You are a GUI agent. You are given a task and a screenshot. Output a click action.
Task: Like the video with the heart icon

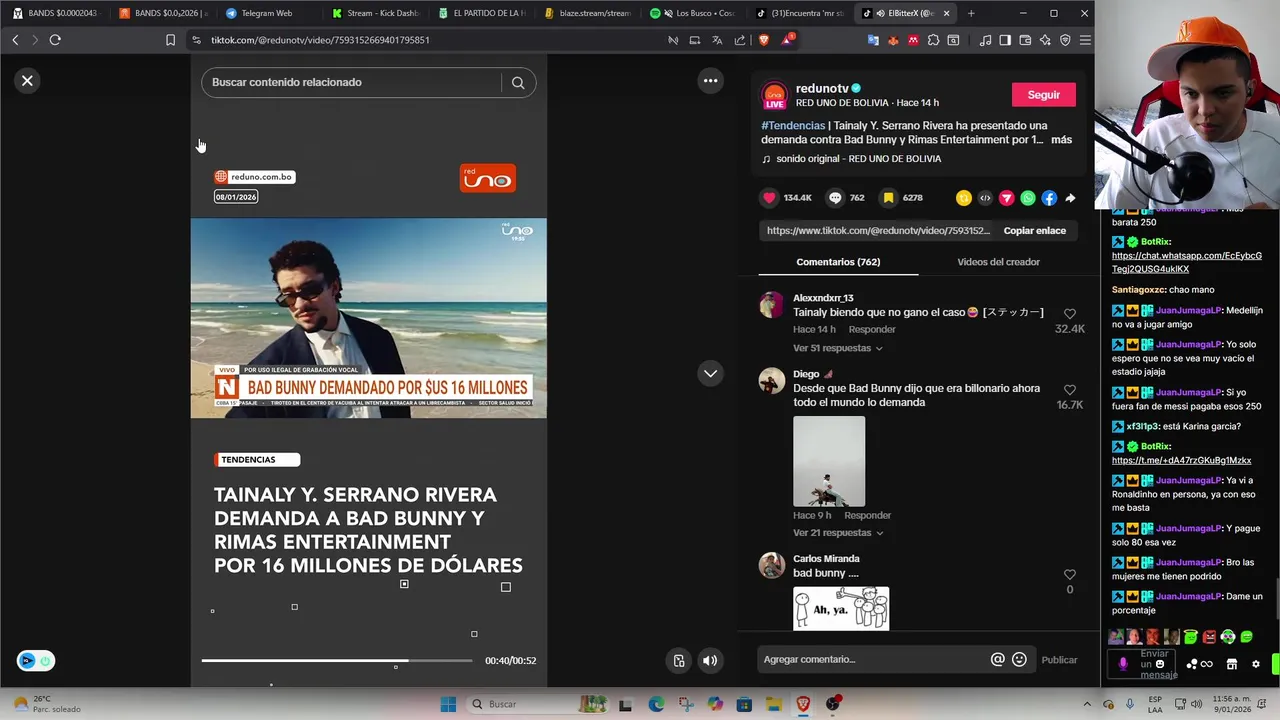[x=769, y=198]
